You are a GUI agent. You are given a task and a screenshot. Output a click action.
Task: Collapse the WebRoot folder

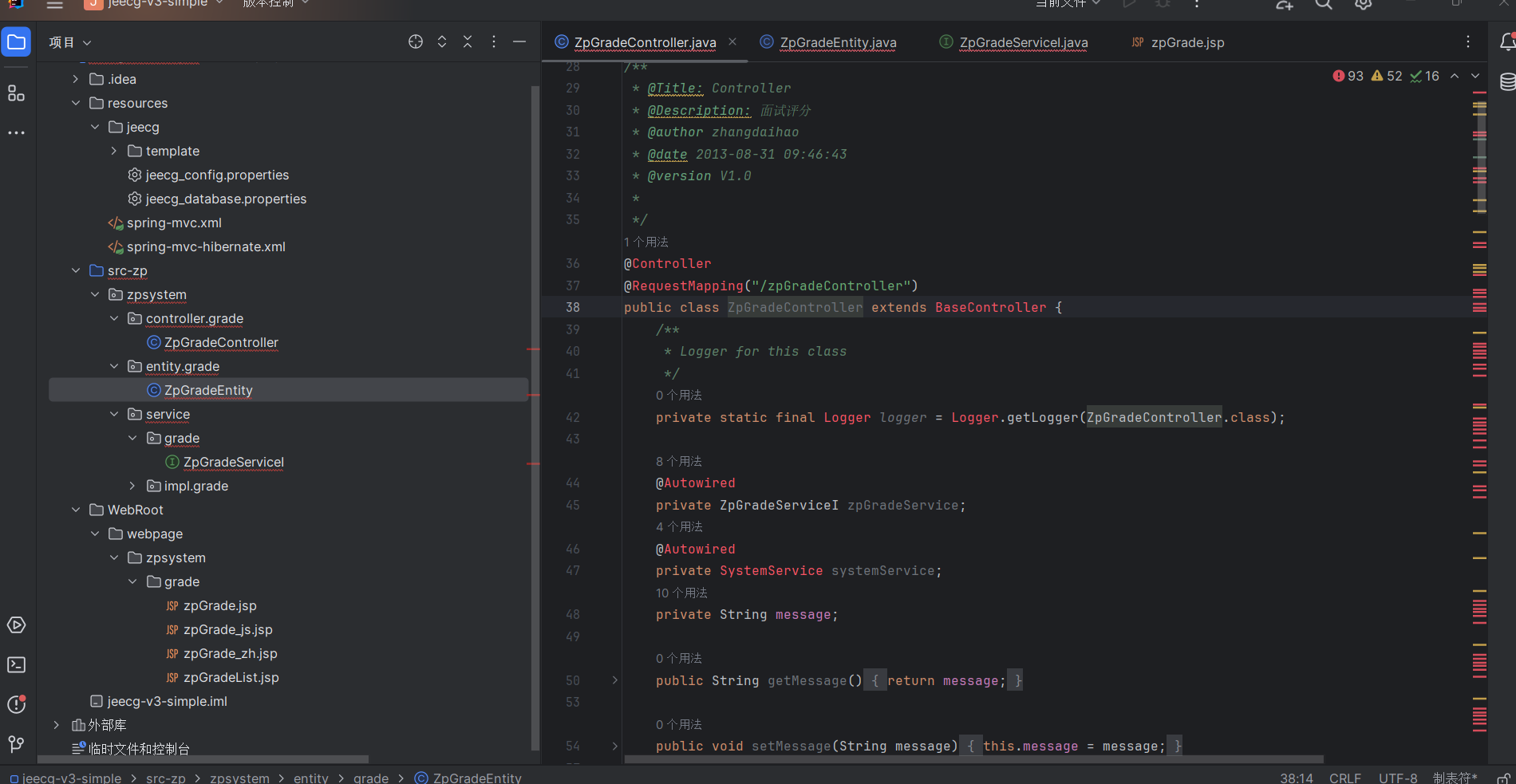click(x=76, y=510)
